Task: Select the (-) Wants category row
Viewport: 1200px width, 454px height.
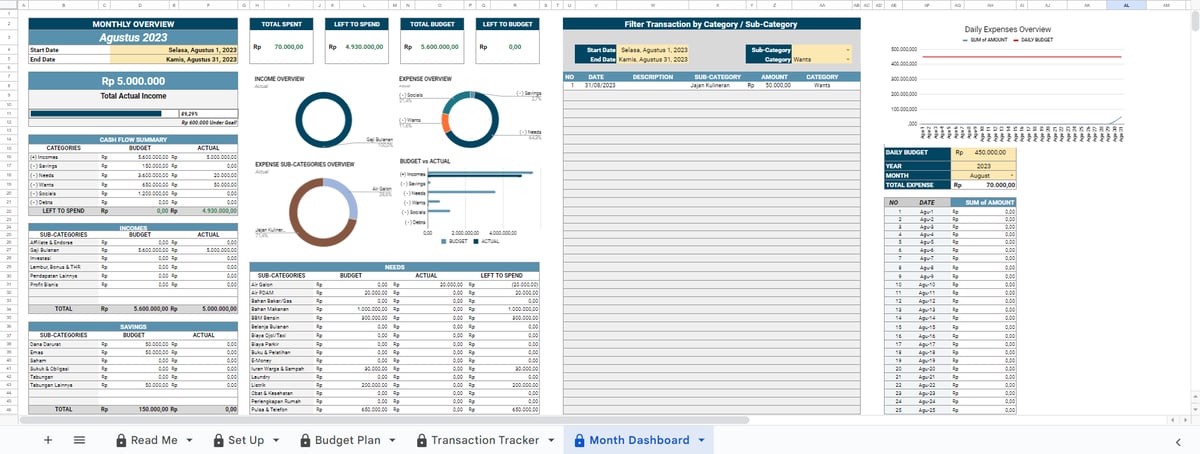Action: click(x=133, y=184)
